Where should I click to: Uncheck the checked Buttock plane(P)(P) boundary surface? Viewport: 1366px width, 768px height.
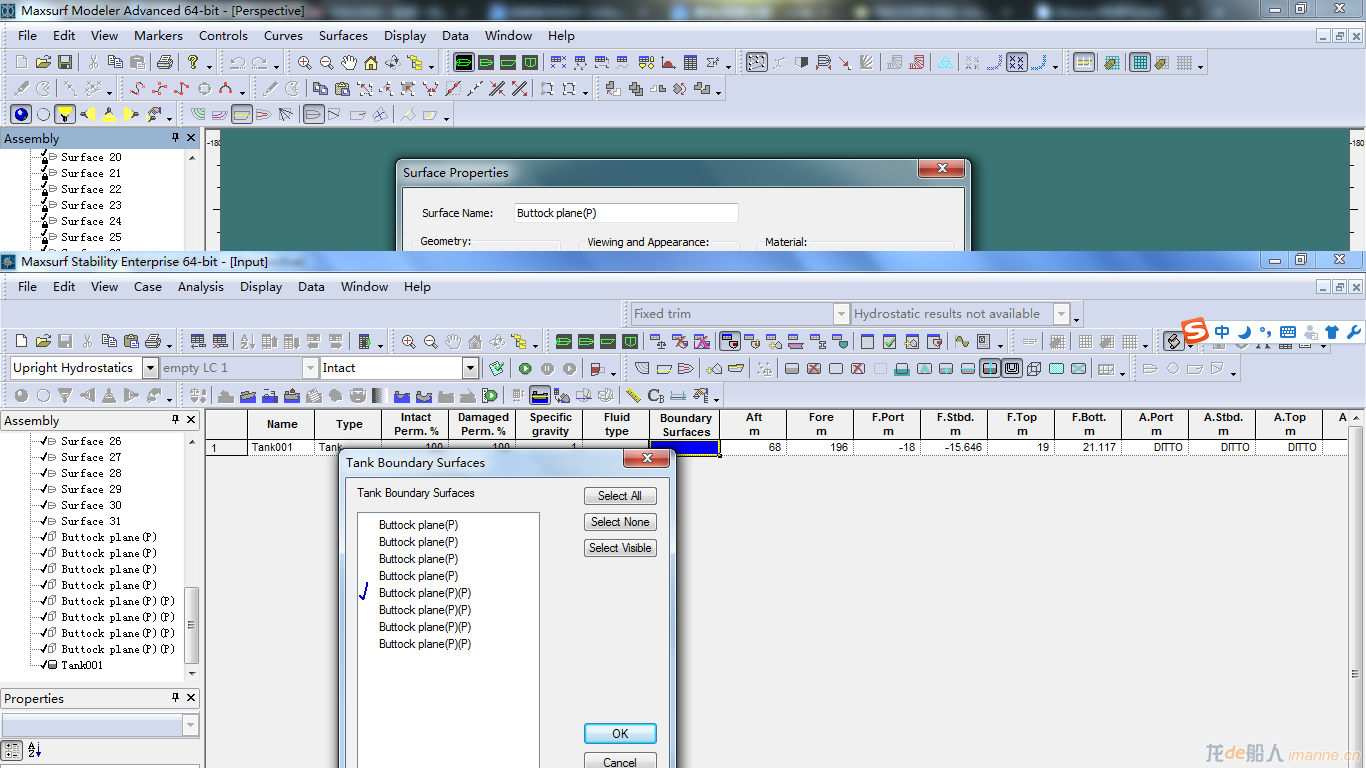click(x=365, y=592)
